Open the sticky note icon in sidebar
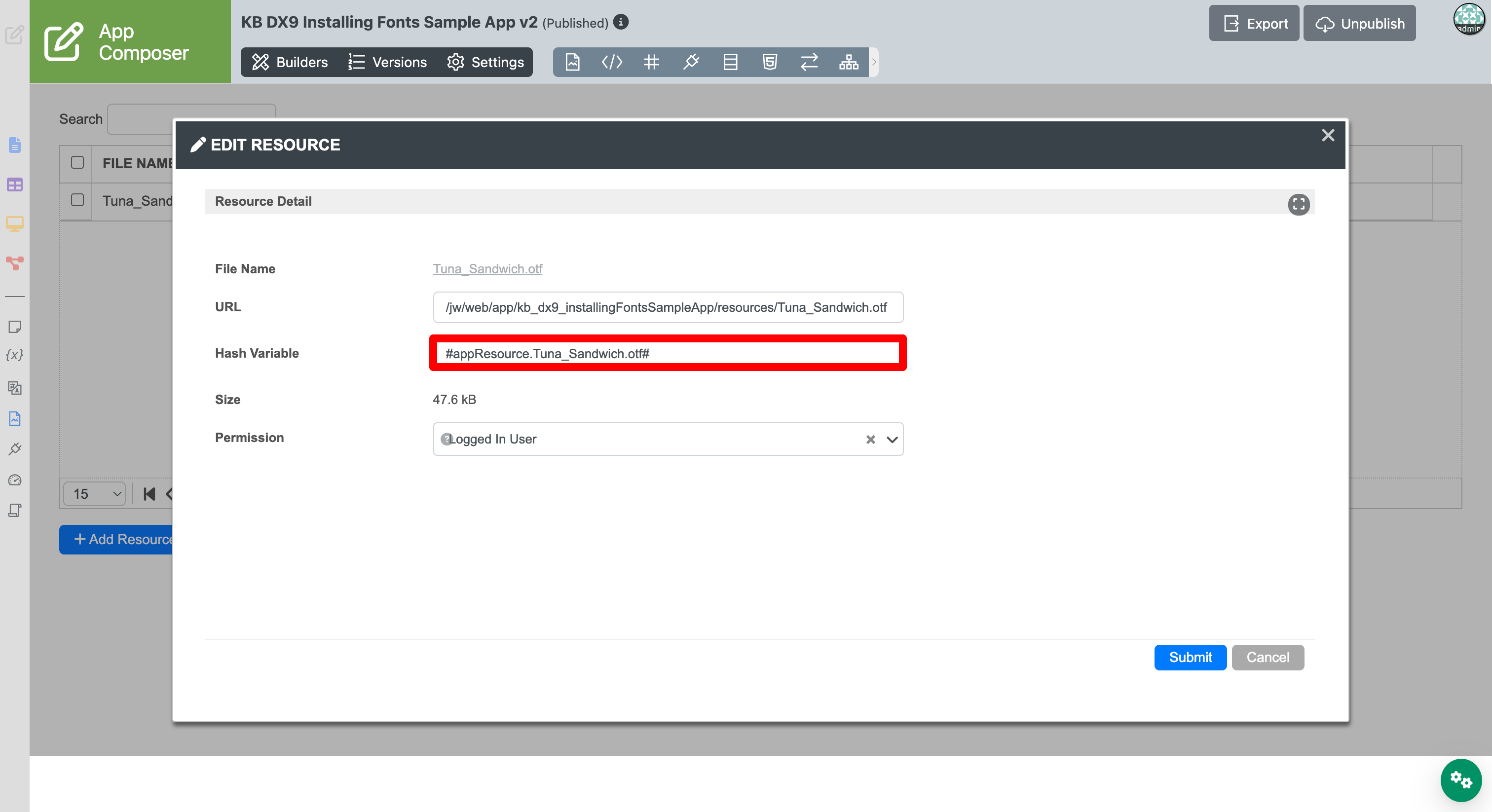1492x812 pixels. [x=15, y=327]
